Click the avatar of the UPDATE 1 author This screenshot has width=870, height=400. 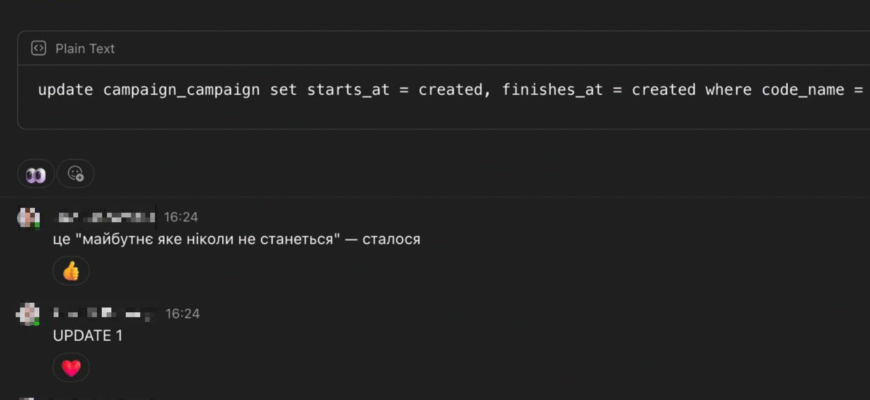(x=28, y=314)
